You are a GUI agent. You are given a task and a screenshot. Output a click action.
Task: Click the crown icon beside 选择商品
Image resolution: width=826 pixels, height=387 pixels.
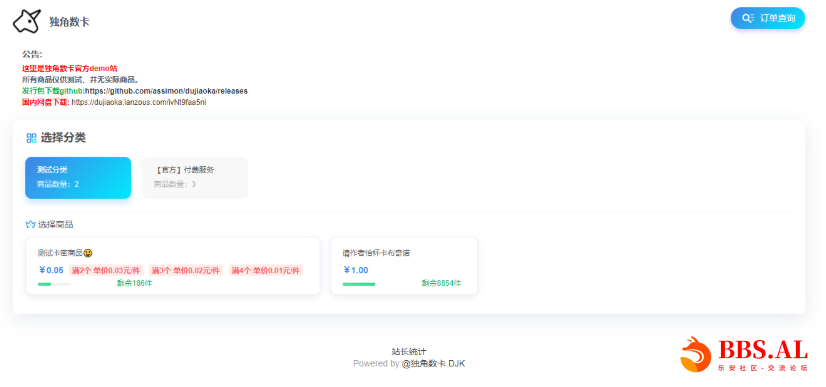[x=31, y=224]
